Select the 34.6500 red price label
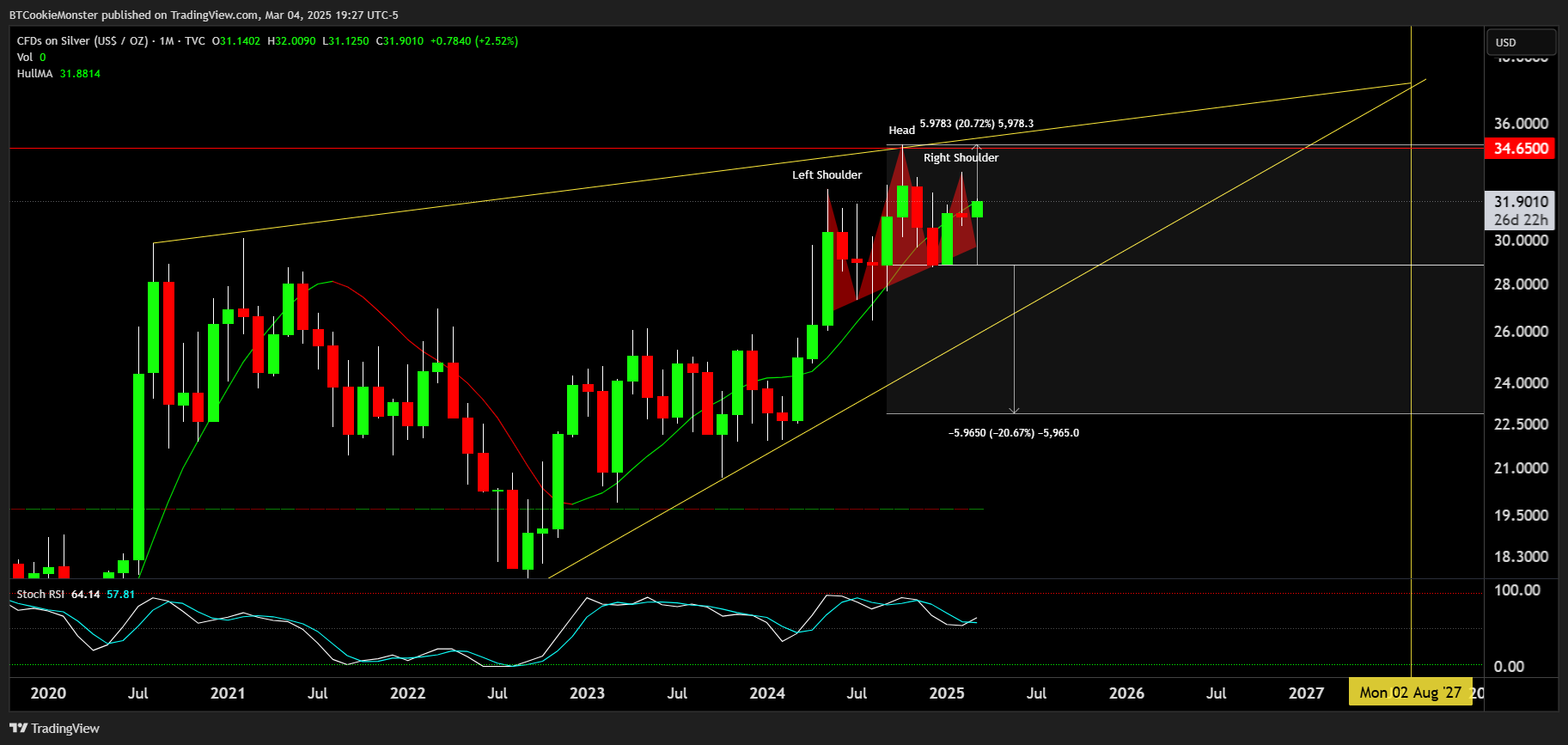The height and width of the screenshot is (745, 1568). 1521,149
